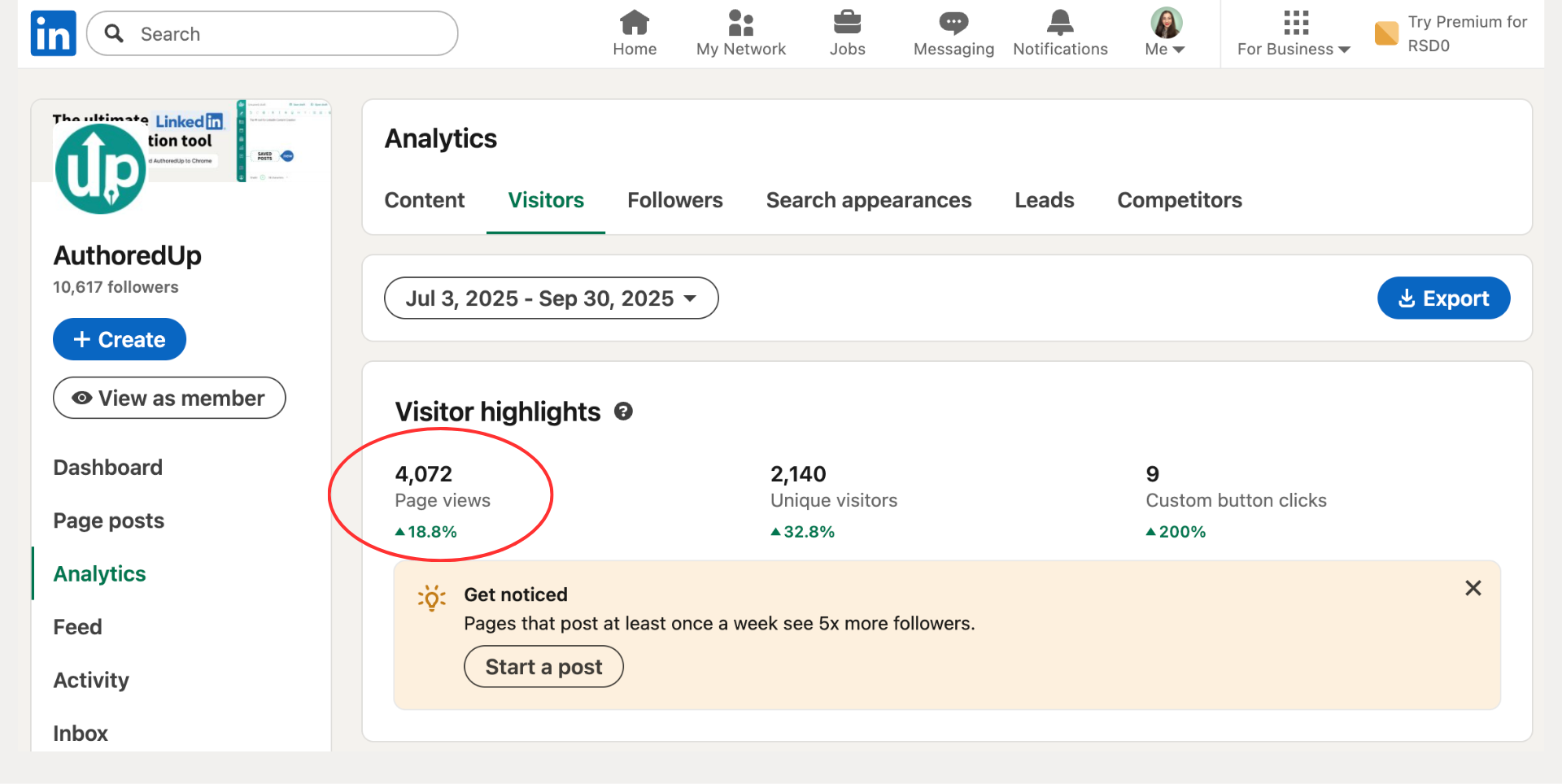
Task: Go to Jobs briefcase icon
Action: click(x=847, y=23)
